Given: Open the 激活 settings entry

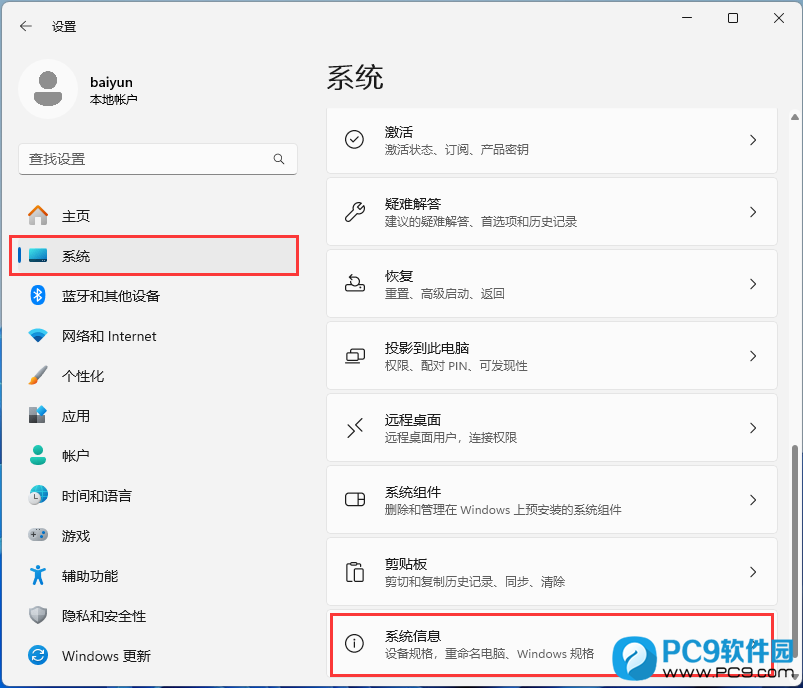Looking at the screenshot, I should pos(552,140).
